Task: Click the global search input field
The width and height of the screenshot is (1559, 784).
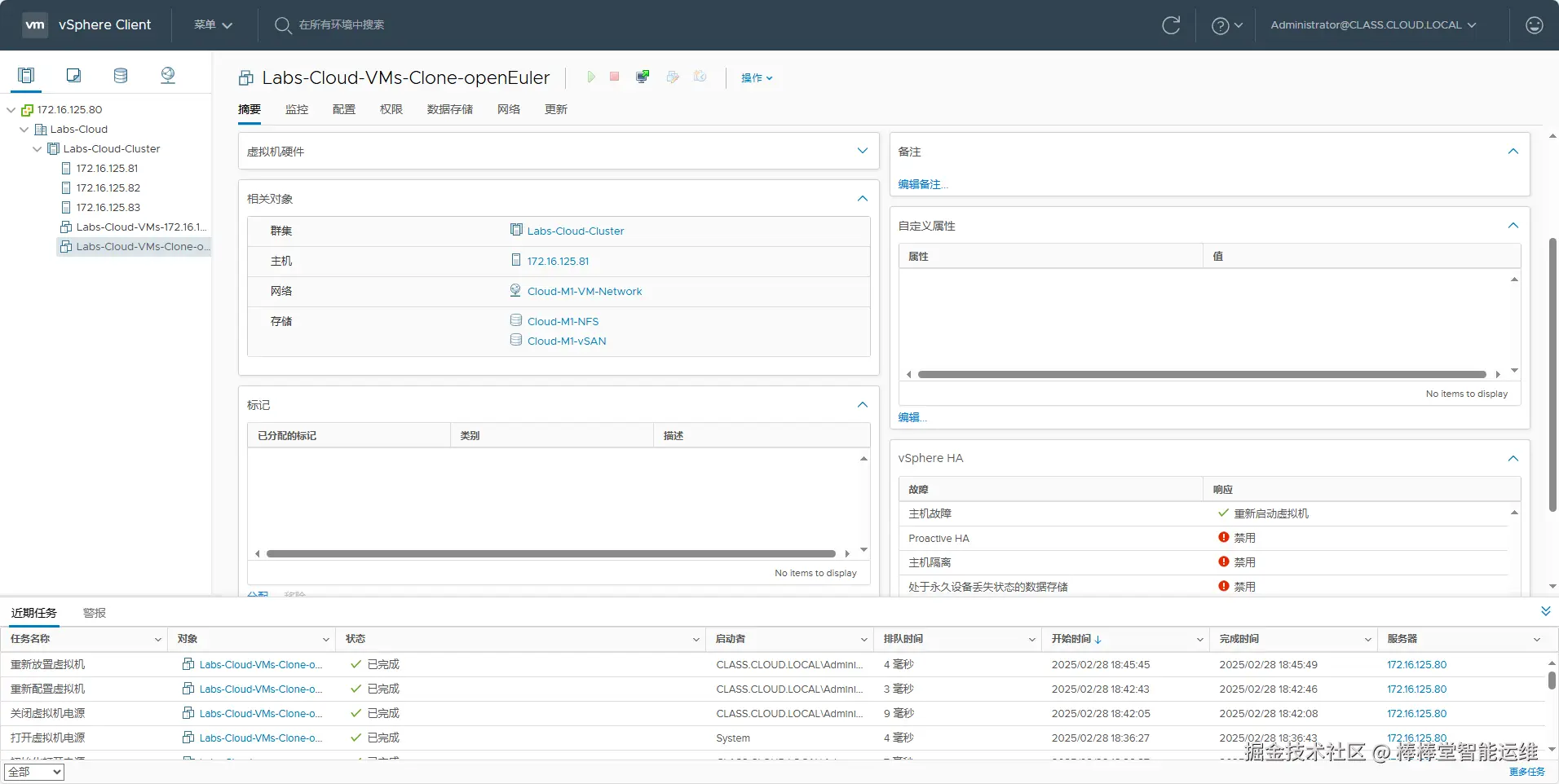Action: 342,25
